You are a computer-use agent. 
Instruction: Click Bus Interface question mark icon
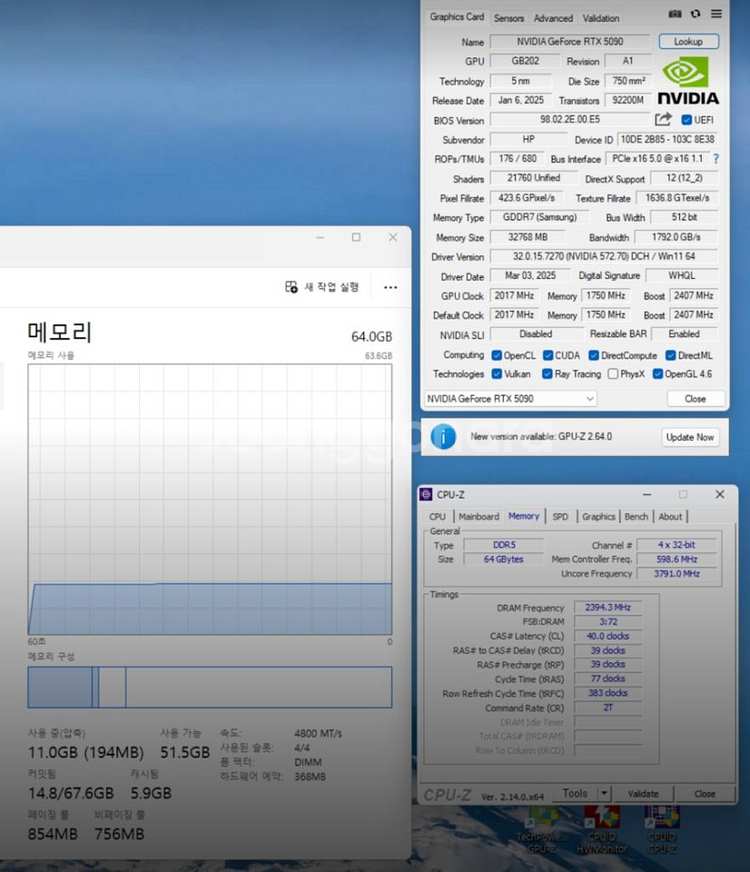click(716, 159)
